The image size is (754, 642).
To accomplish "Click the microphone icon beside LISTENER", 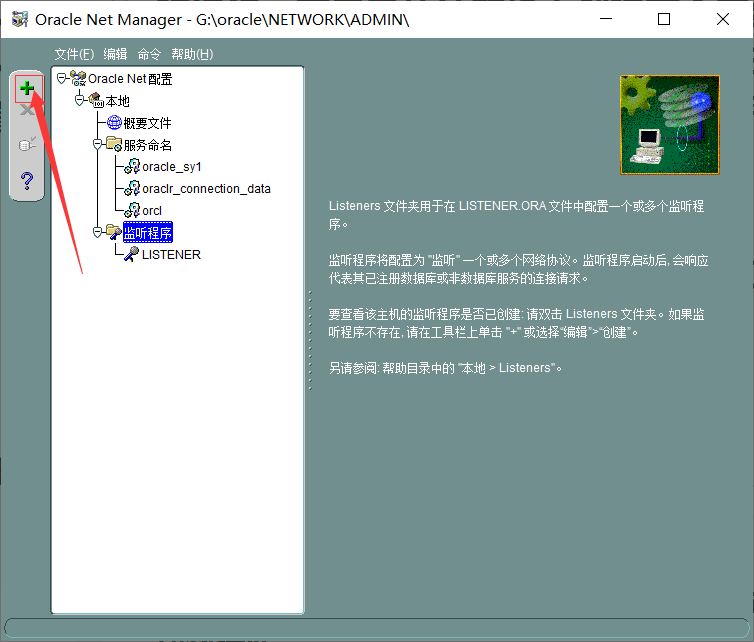I will click(132, 254).
